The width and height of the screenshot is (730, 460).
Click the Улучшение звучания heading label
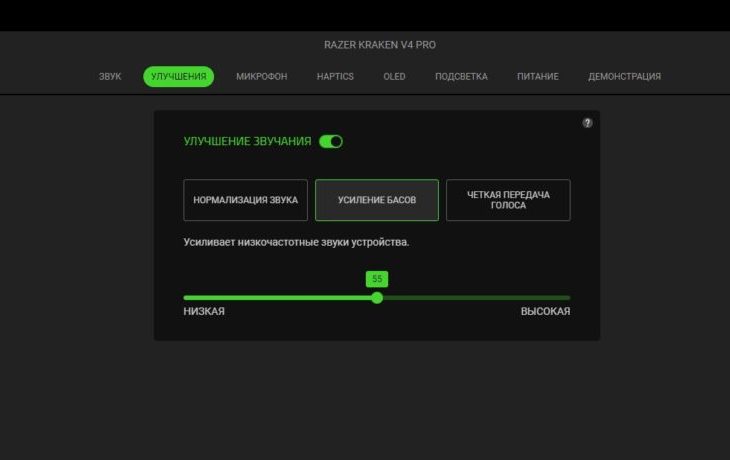[x=247, y=142]
